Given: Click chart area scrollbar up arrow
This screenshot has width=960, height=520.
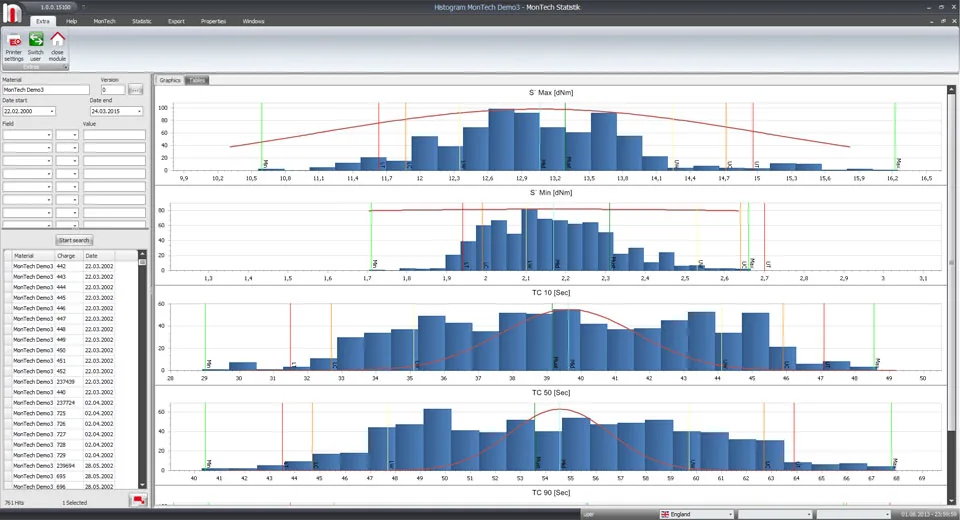Looking at the screenshot, I should point(951,89).
